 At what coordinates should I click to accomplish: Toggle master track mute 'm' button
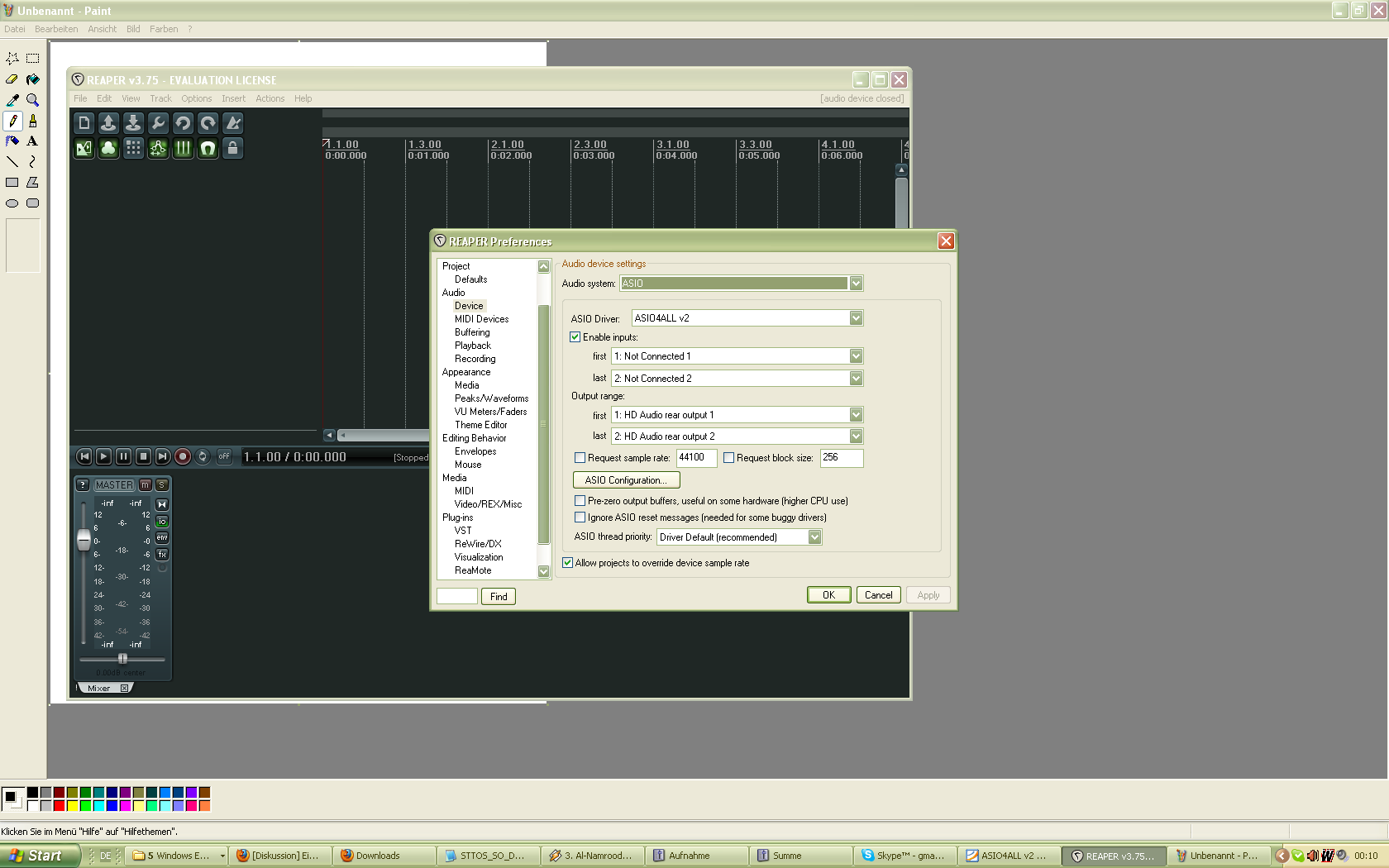coord(146,485)
